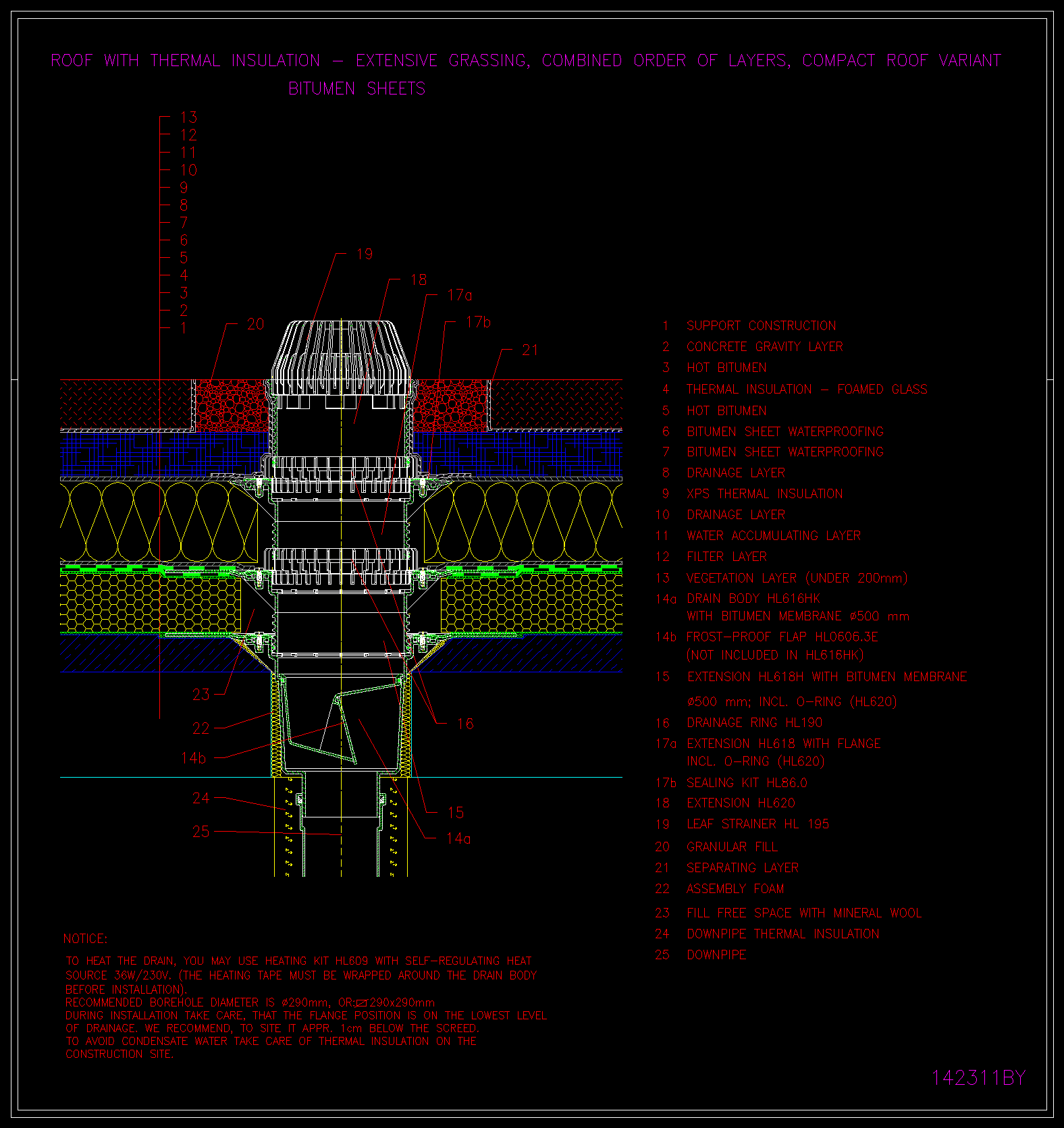
Task: Click 'FROST-PROOF FLAP HL0606.3E' legend line
Action: (782, 637)
